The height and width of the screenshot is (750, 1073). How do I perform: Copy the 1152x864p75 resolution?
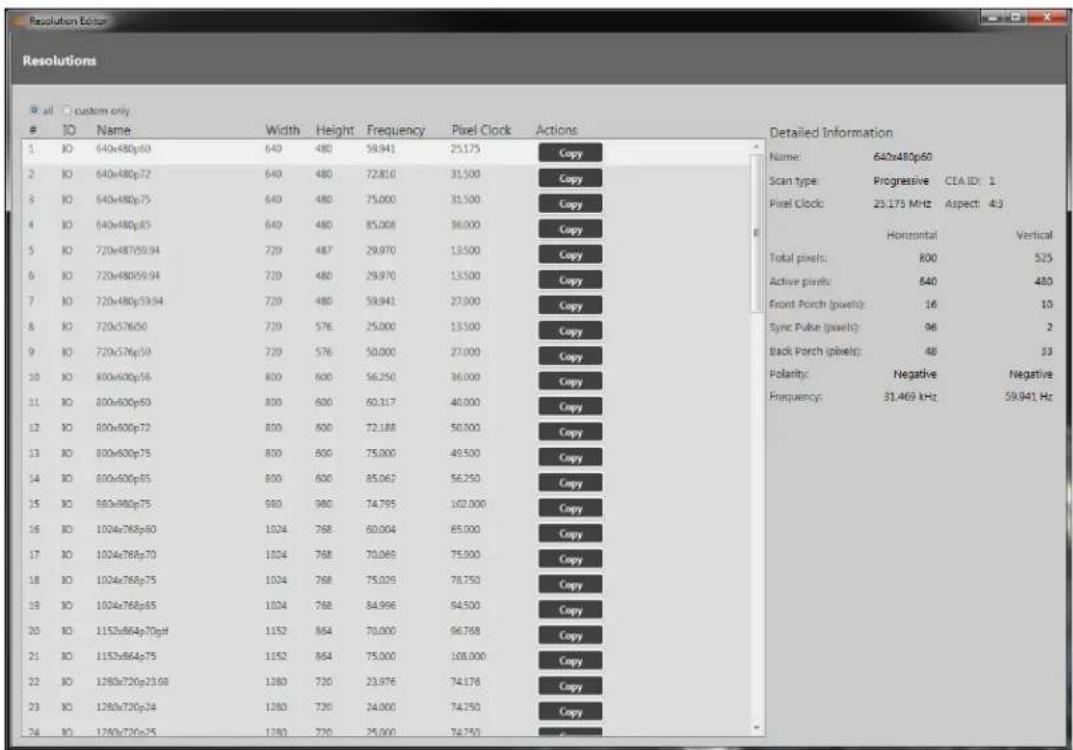pos(570,660)
